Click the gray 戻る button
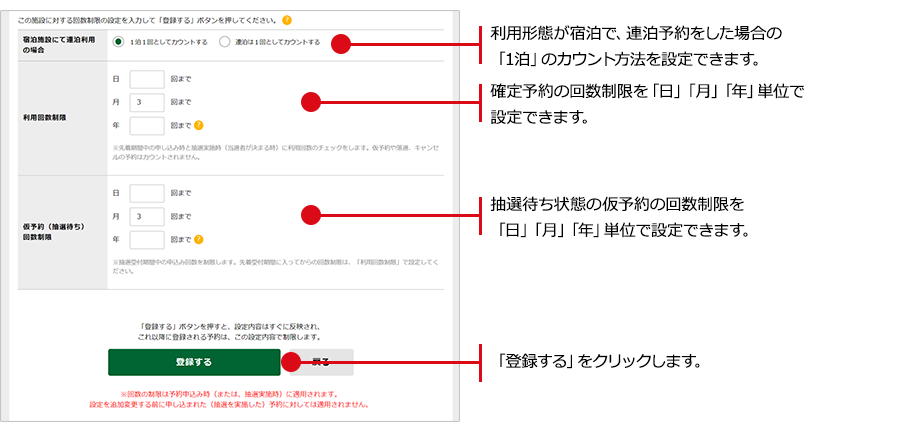Viewport: 900px width, 438px height. click(325, 361)
